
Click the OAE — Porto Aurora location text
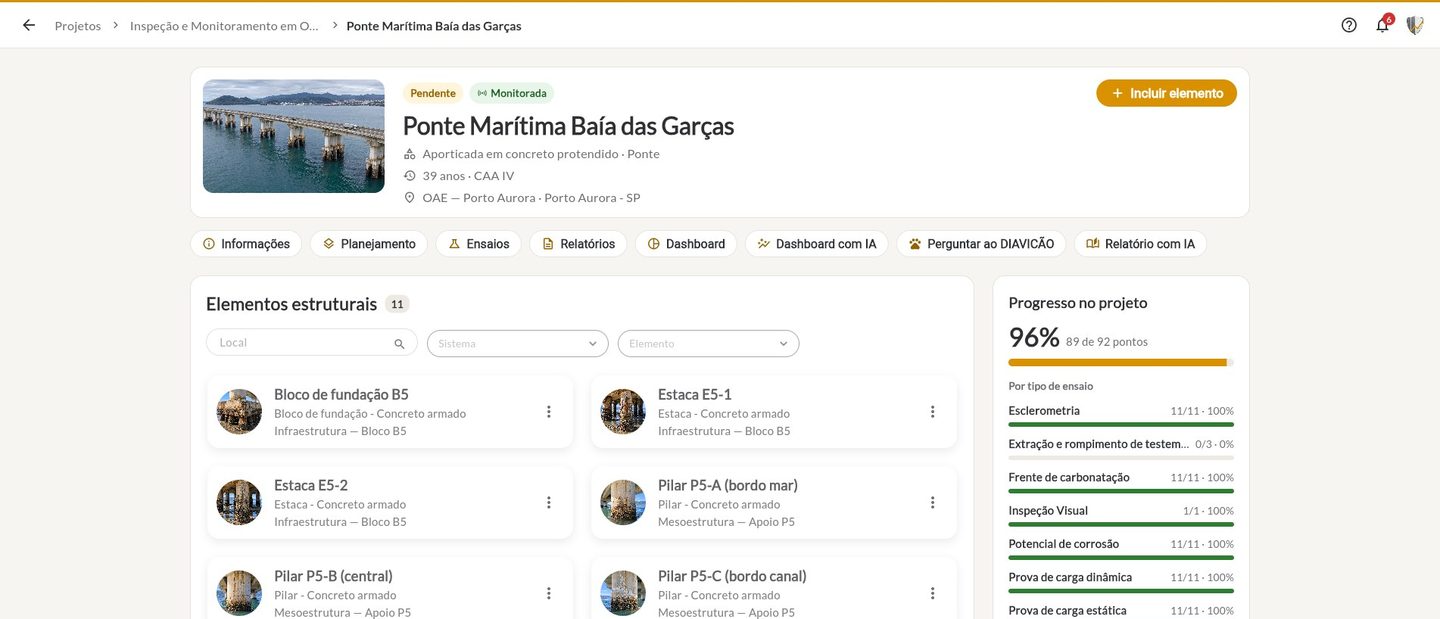pyautogui.click(x=531, y=197)
